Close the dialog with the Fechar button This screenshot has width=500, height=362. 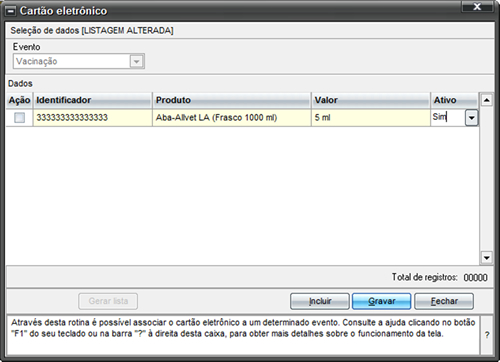[444, 301]
